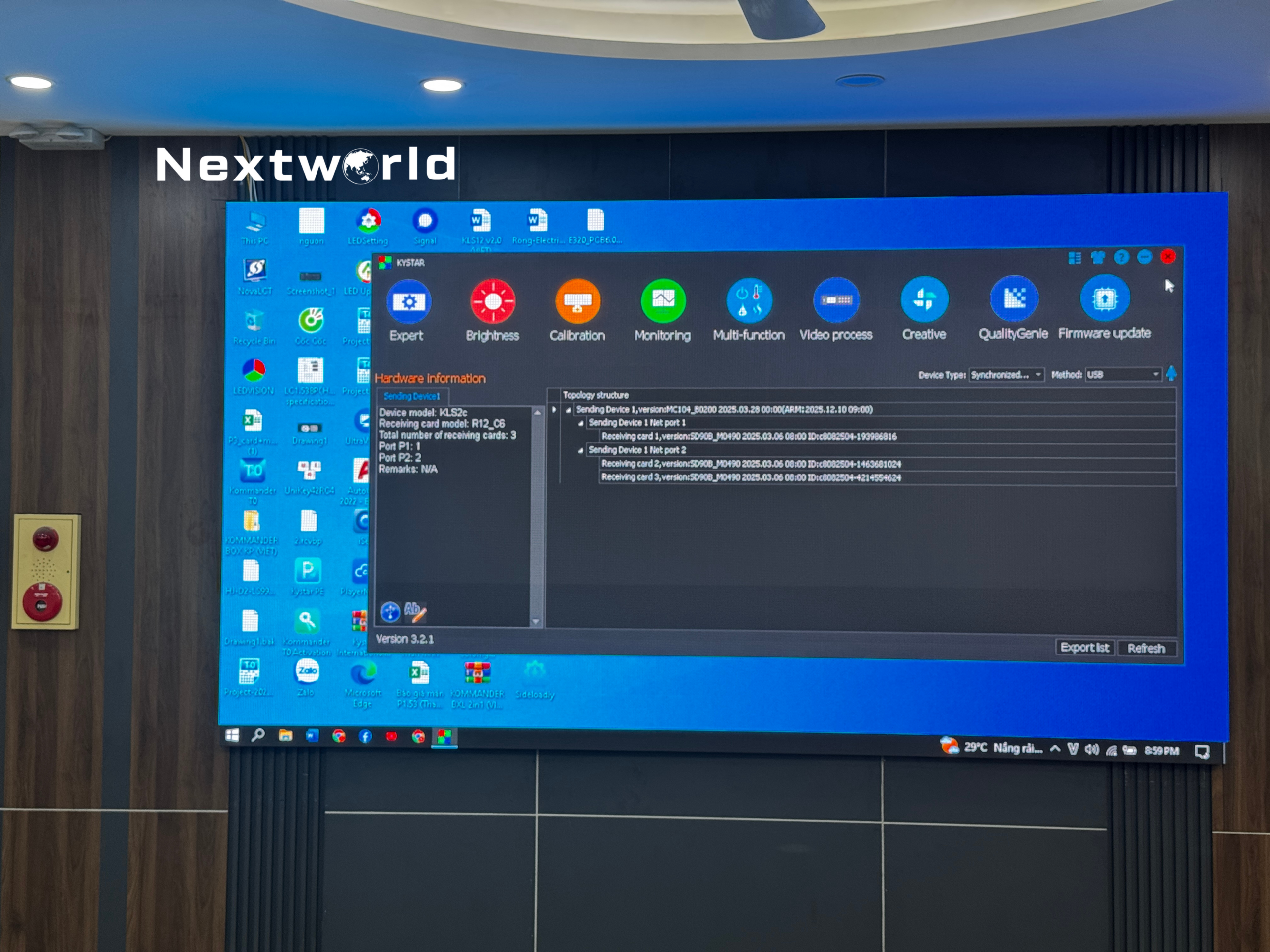
Task: Click the blue list view icon in title bar
Action: point(1075,258)
